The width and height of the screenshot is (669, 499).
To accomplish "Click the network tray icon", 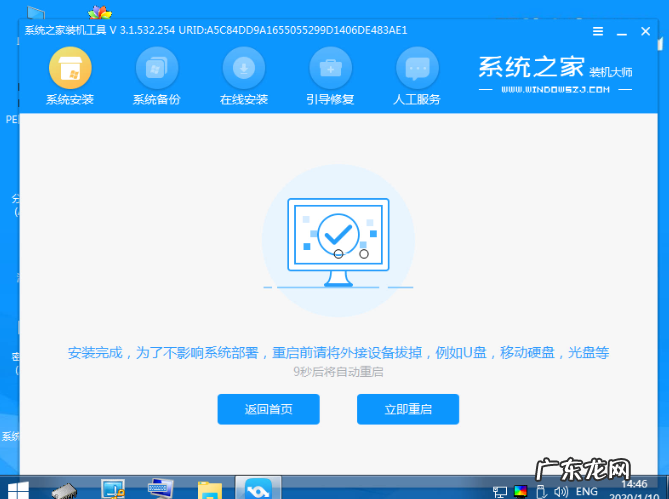I will point(500,492).
